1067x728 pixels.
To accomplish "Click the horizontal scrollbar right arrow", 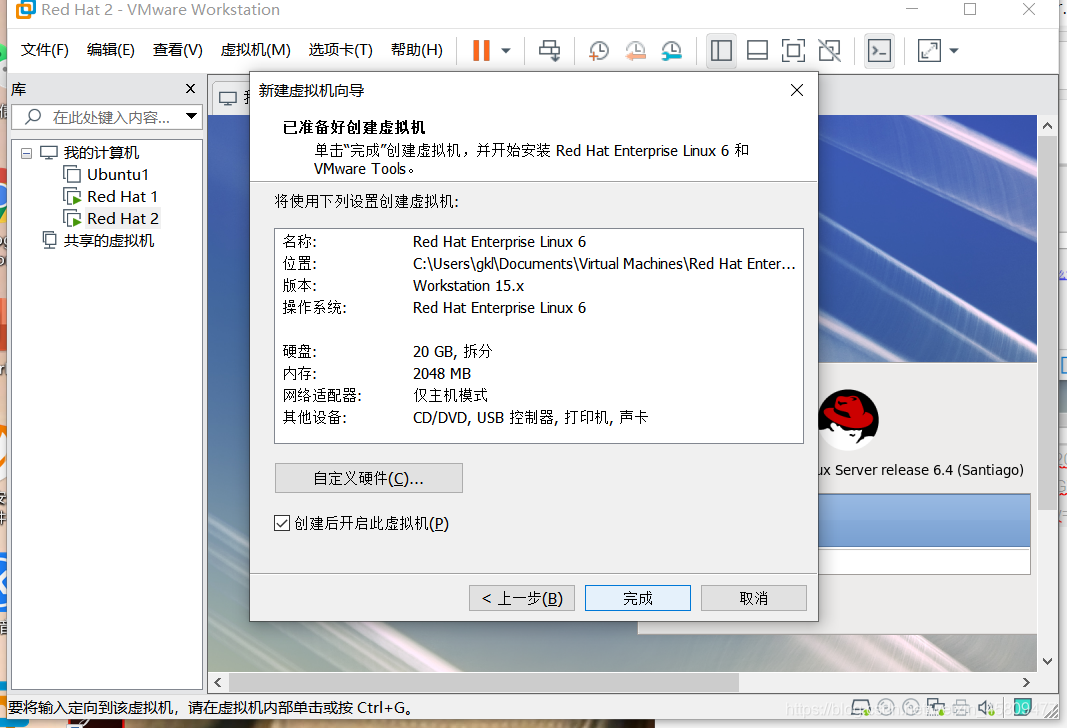I will point(1026,682).
